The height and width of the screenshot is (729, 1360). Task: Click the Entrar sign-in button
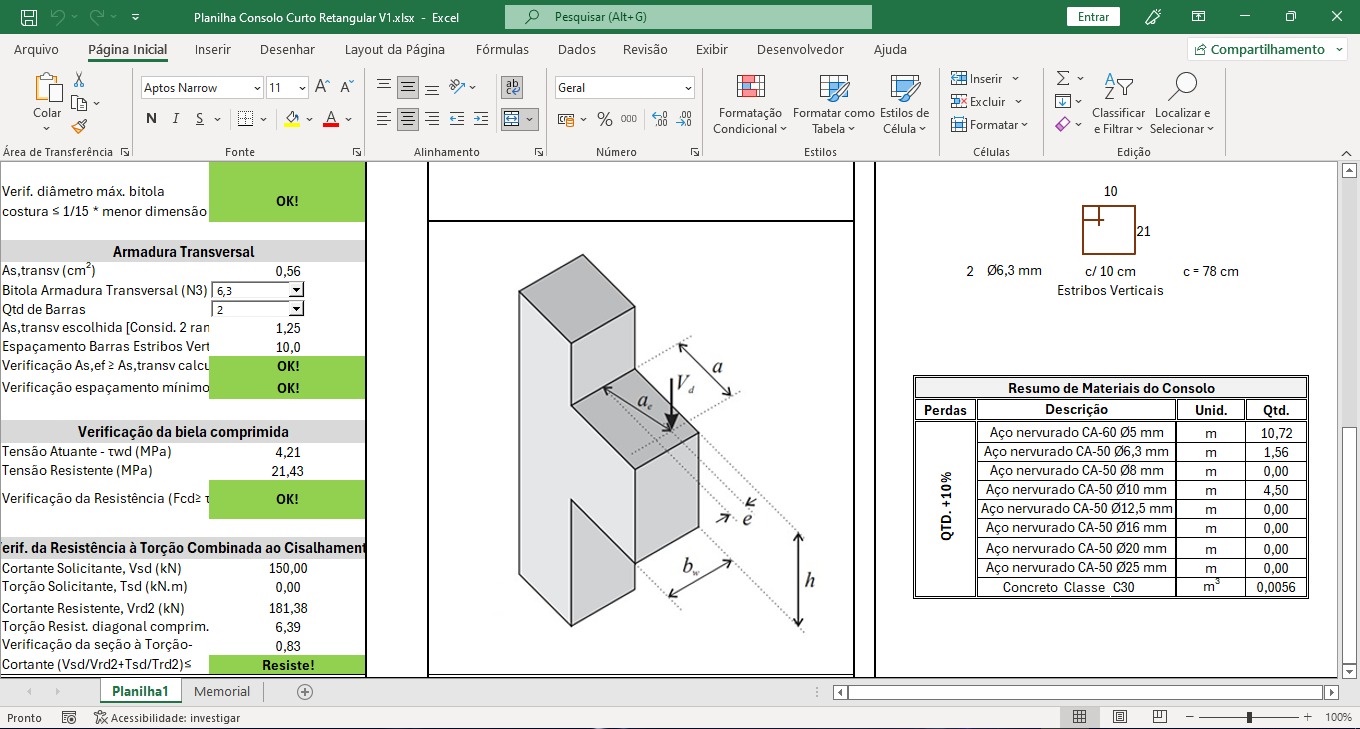coord(1093,17)
